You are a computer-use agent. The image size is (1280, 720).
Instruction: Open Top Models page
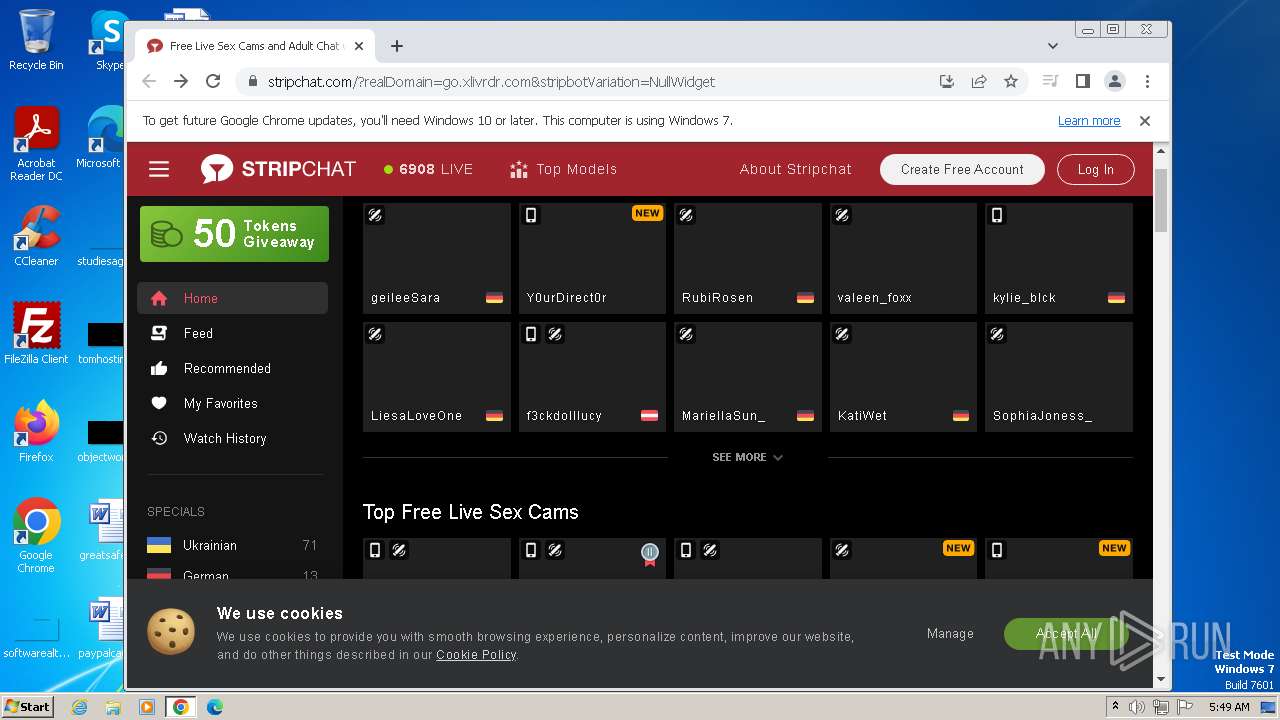click(x=563, y=169)
